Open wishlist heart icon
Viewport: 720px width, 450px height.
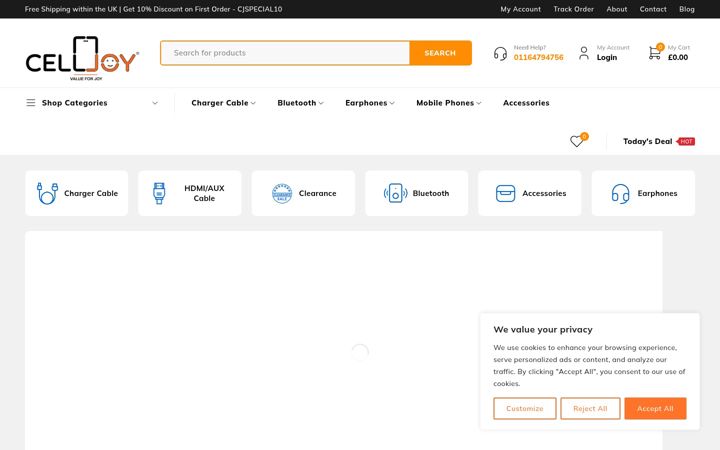point(576,141)
